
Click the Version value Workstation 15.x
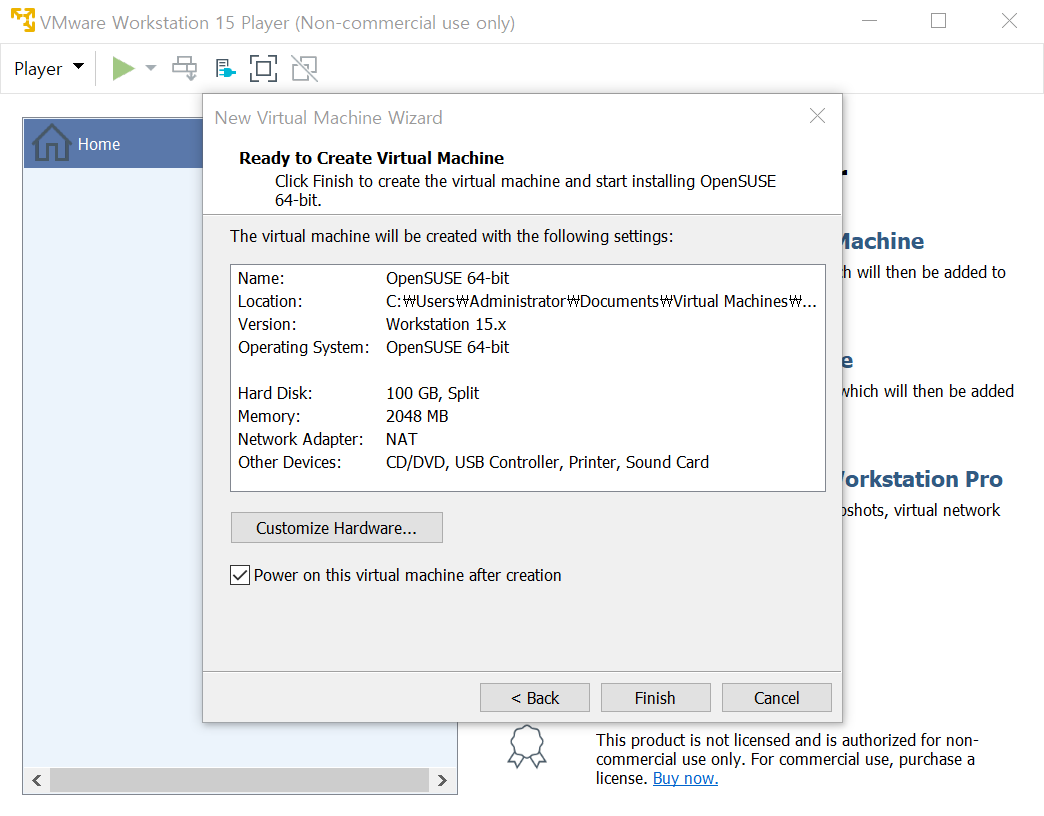tap(446, 324)
